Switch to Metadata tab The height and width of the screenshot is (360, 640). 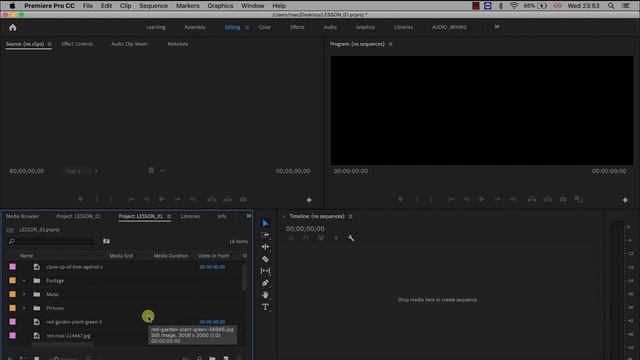(x=178, y=44)
